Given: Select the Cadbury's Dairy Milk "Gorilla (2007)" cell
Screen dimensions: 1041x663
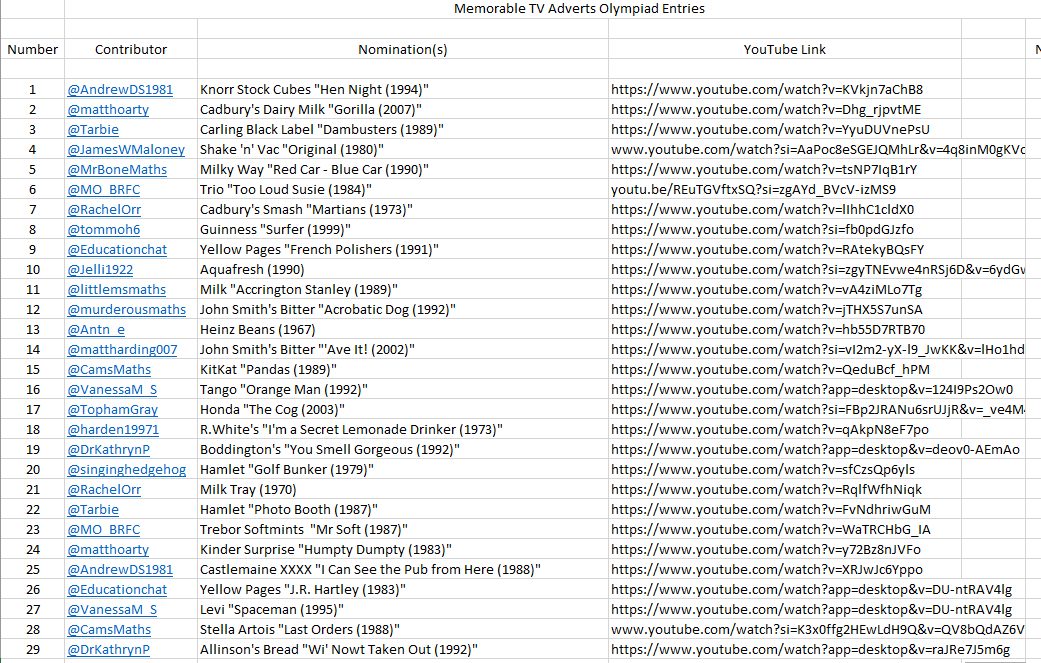Looking at the screenshot, I should pos(403,110).
